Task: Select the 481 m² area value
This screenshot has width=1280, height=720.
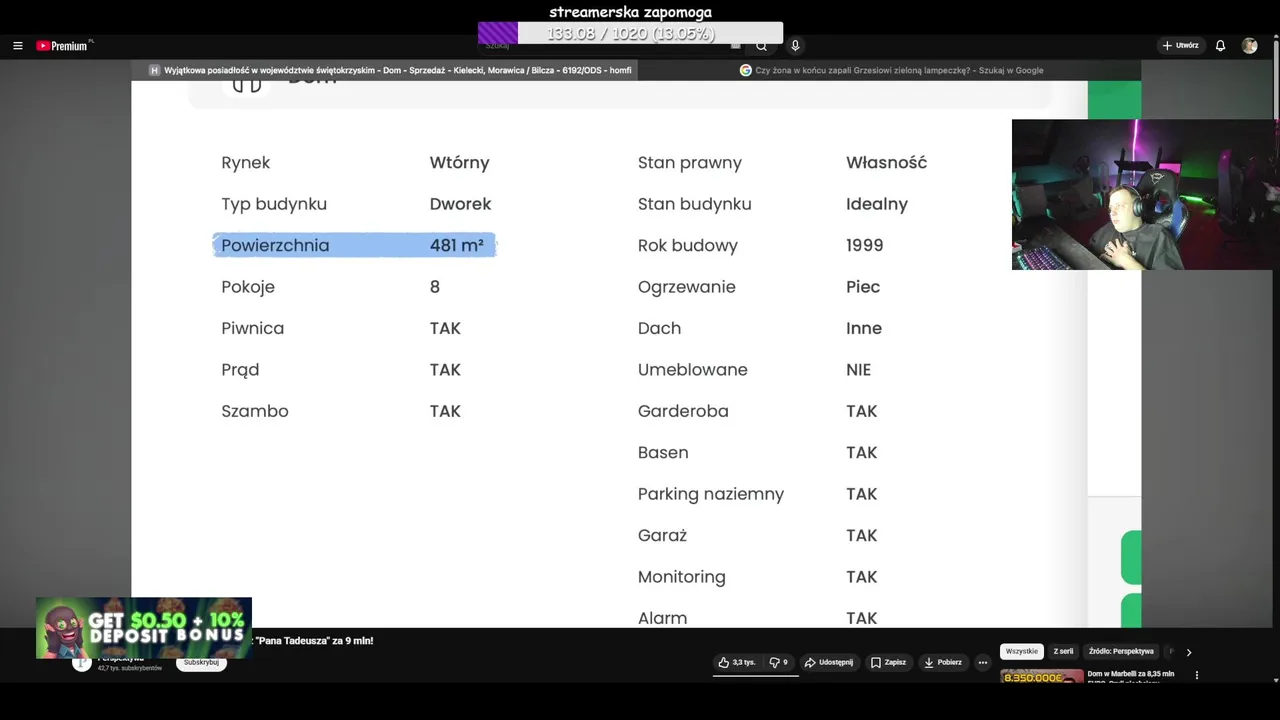Action: tap(456, 245)
